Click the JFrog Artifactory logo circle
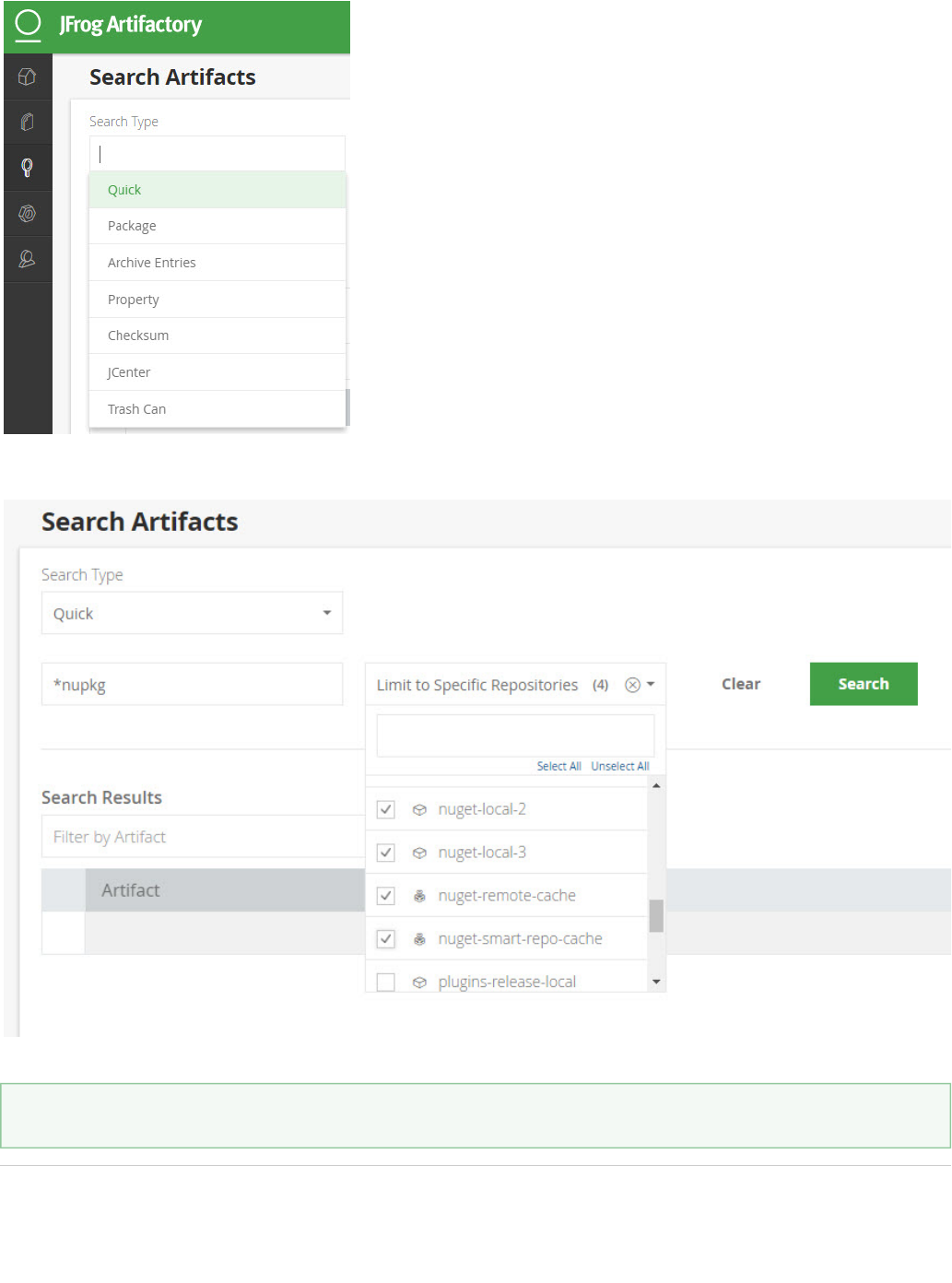 (x=29, y=24)
